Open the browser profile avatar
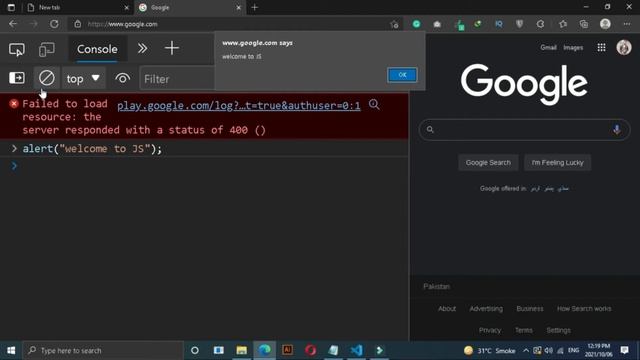The image size is (640, 360). pyautogui.click(x=605, y=24)
